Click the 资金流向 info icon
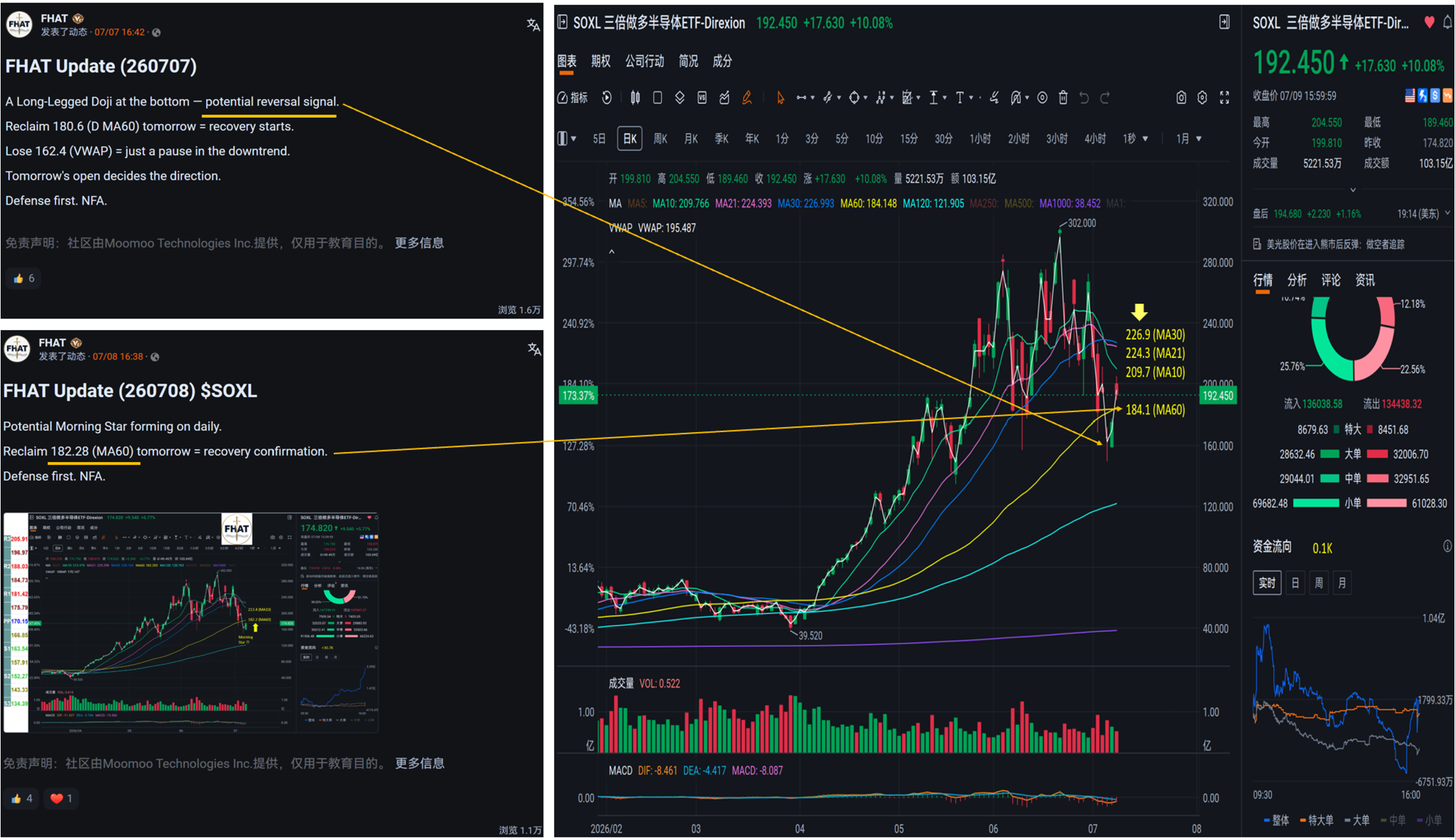 (x=1447, y=546)
